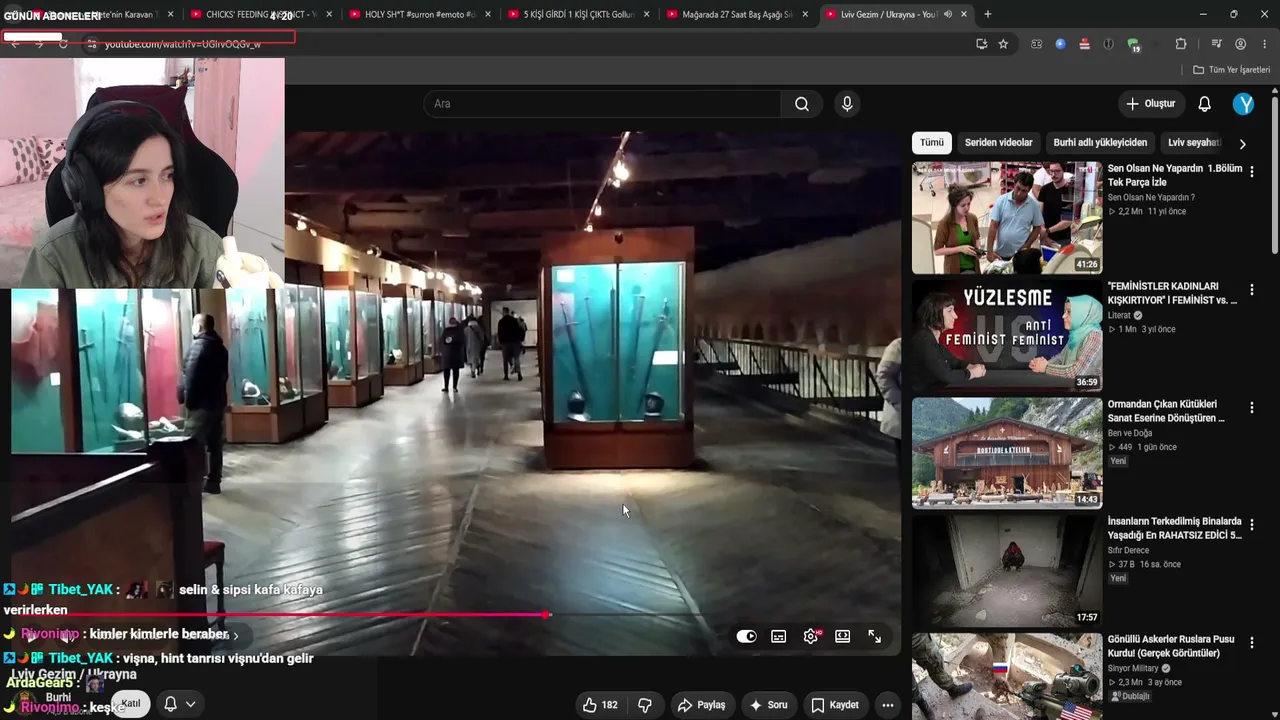Open Sen Olsan Ne Yapardın video thumbnail
The image size is (1280, 720).
[x=1007, y=218]
